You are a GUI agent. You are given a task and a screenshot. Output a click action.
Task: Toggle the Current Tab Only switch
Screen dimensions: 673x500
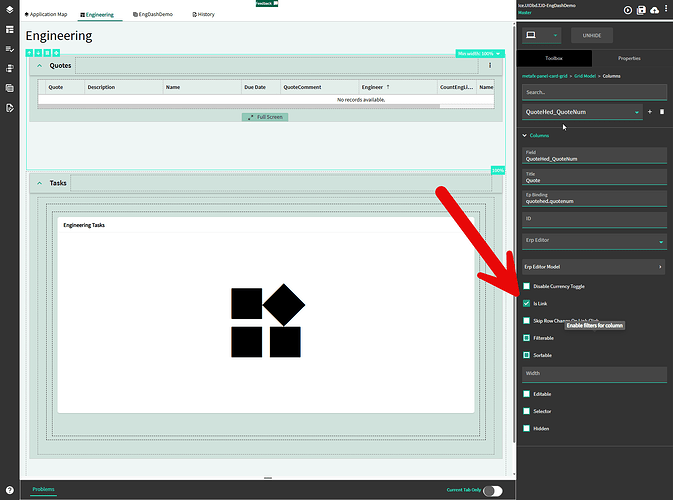click(x=493, y=491)
